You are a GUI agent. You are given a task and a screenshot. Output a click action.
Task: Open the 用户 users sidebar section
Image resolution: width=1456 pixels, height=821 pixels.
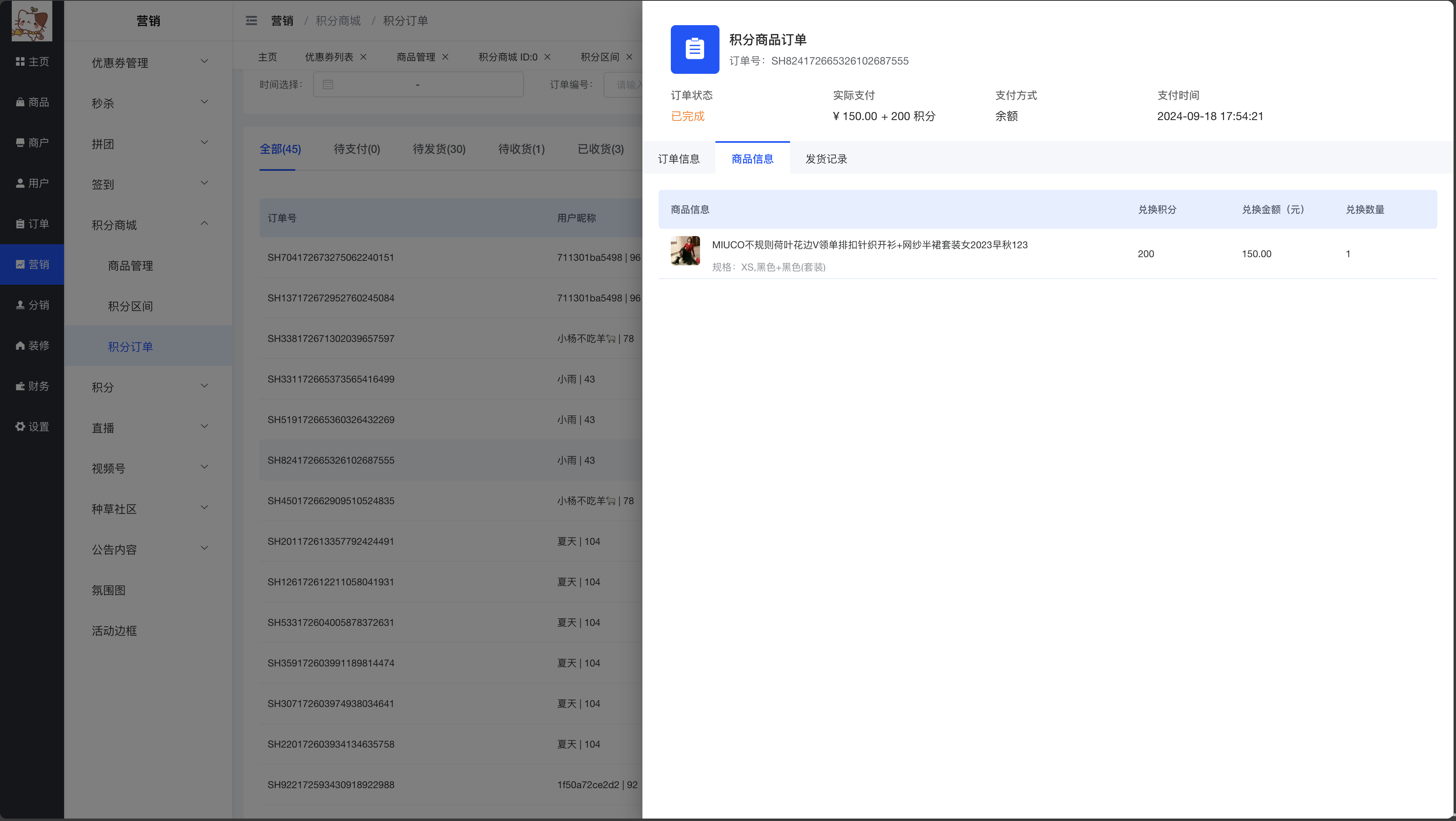point(32,183)
